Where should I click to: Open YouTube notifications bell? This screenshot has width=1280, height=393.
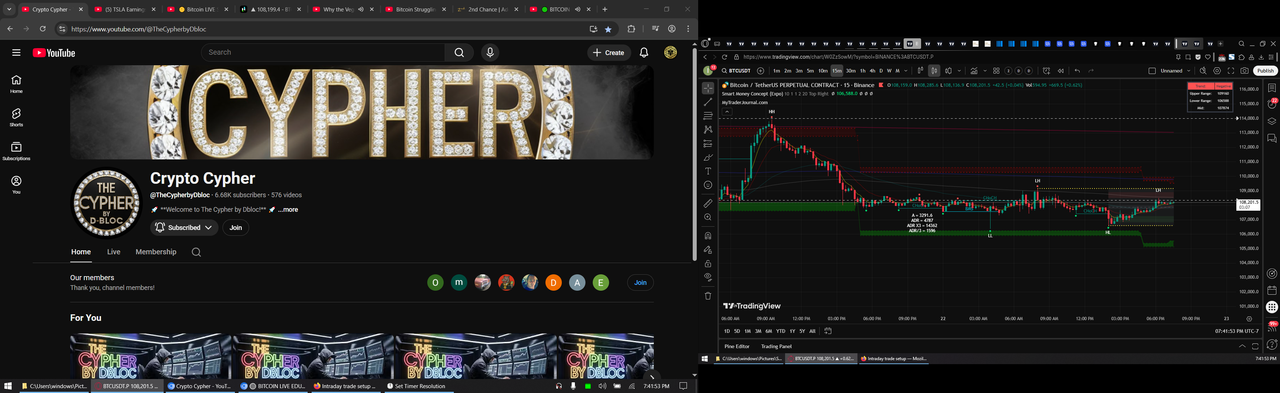(x=644, y=52)
